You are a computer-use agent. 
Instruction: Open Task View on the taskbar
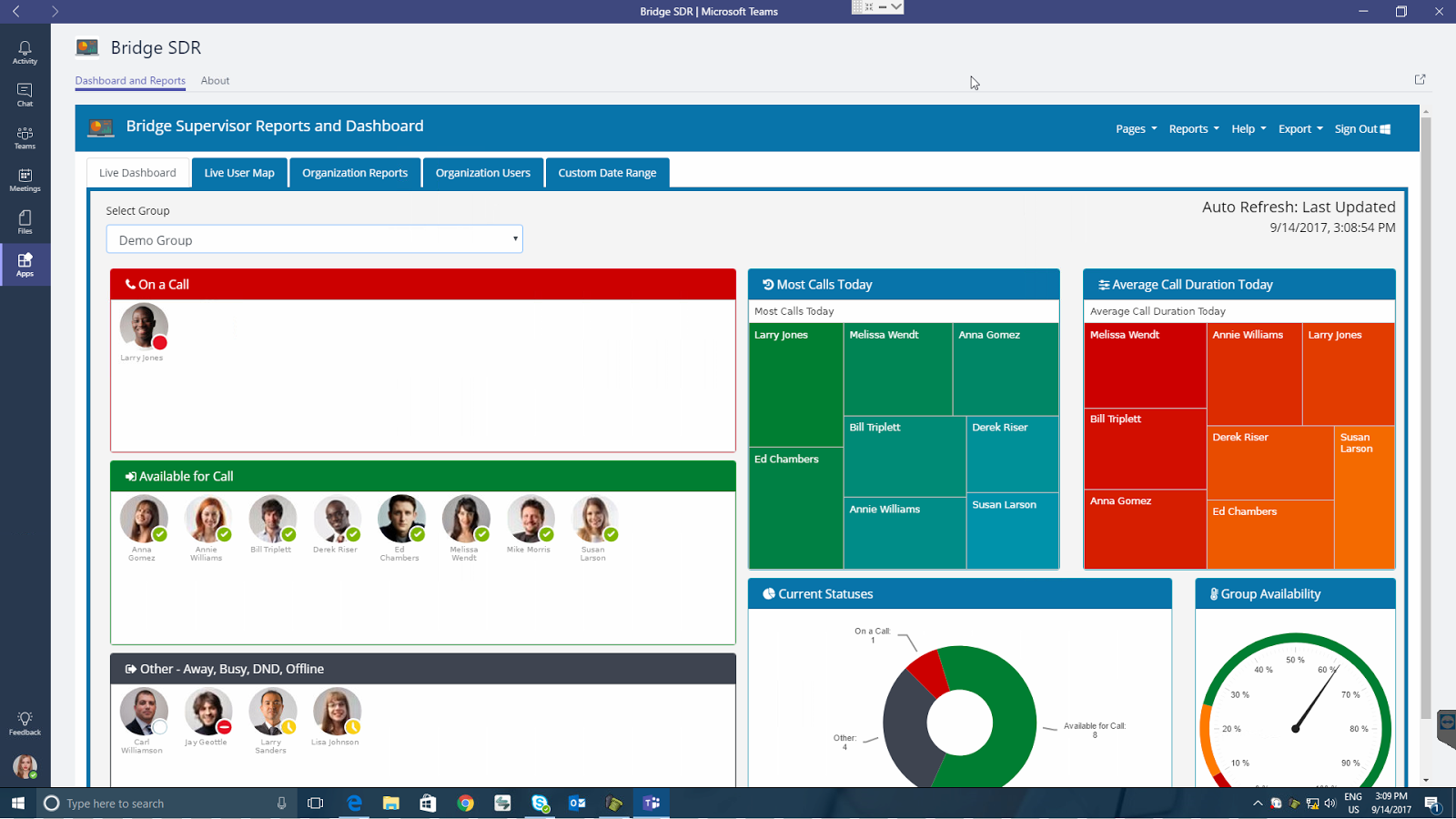tap(316, 803)
